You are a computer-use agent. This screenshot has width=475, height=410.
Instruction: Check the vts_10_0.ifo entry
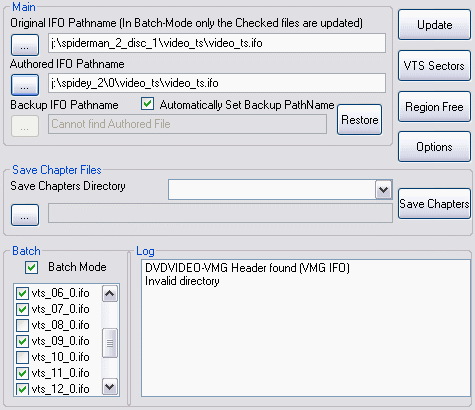(x=22, y=357)
